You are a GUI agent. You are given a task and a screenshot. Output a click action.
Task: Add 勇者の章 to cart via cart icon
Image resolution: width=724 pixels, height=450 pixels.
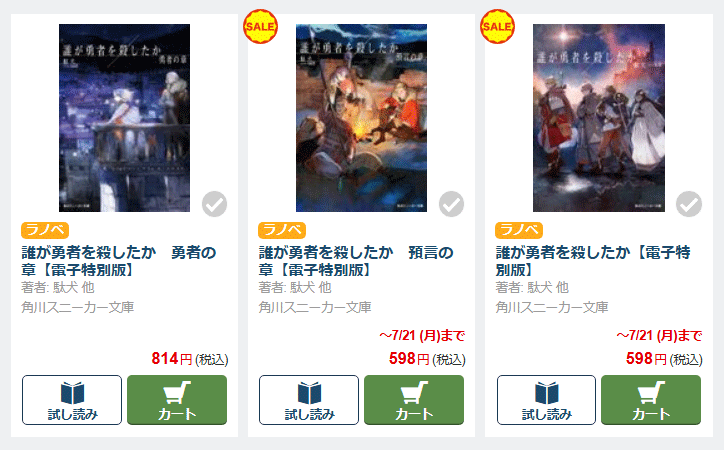pos(177,400)
